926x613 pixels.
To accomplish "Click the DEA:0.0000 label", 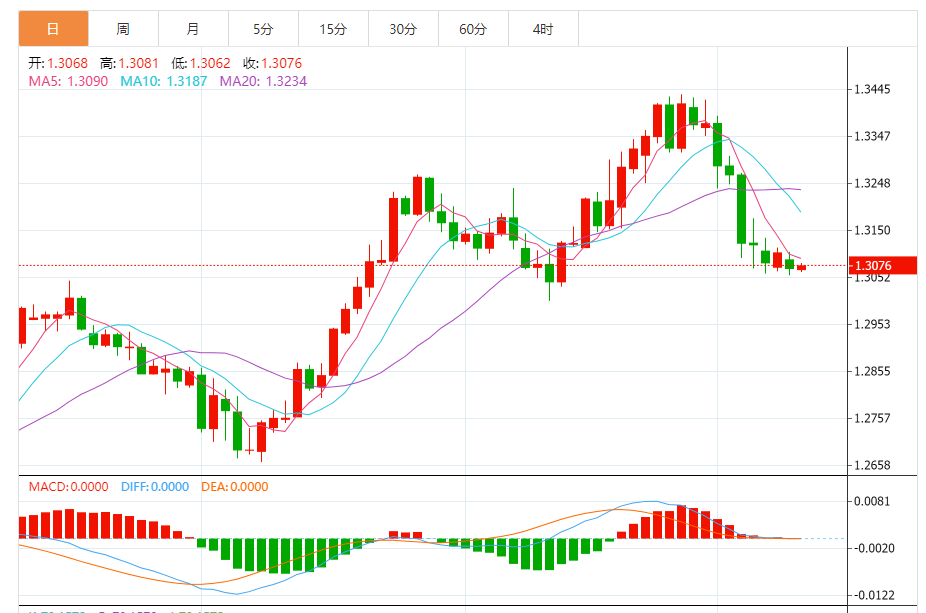I will click(234, 487).
